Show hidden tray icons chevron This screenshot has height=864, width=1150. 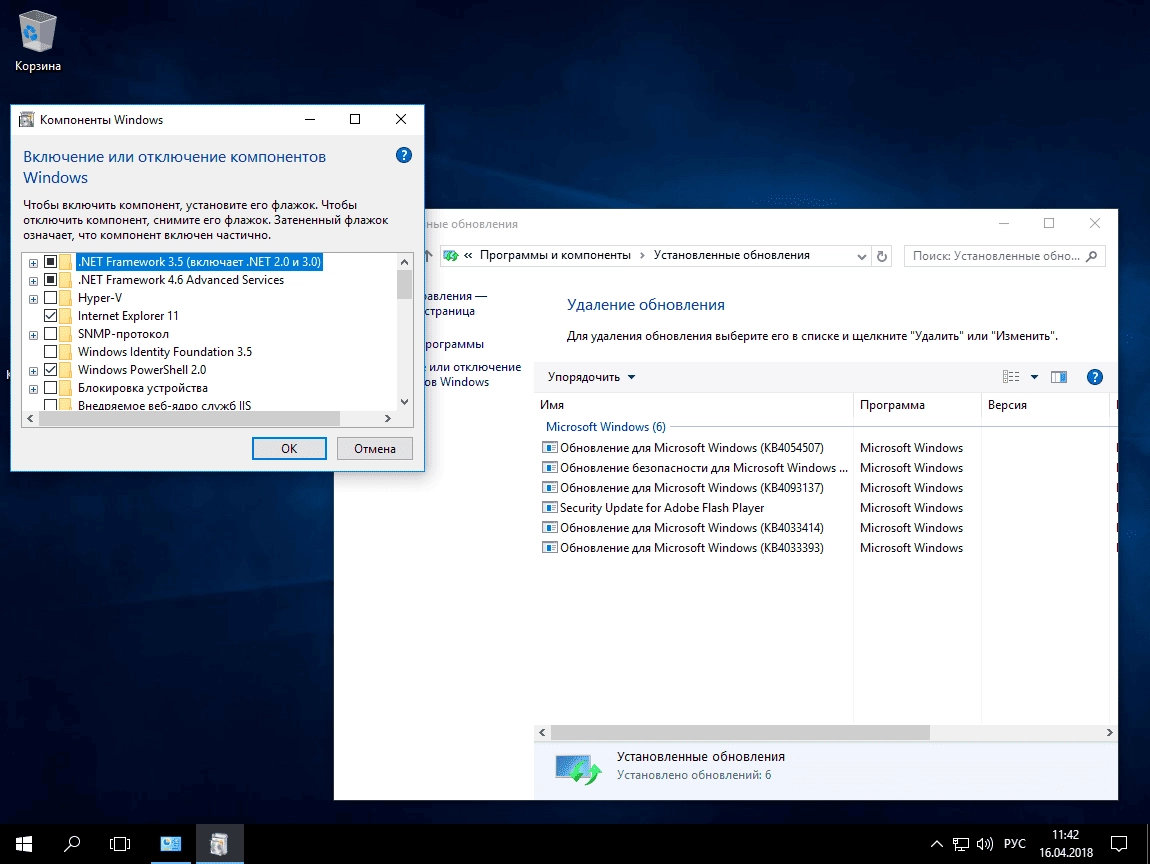coord(937,844)
